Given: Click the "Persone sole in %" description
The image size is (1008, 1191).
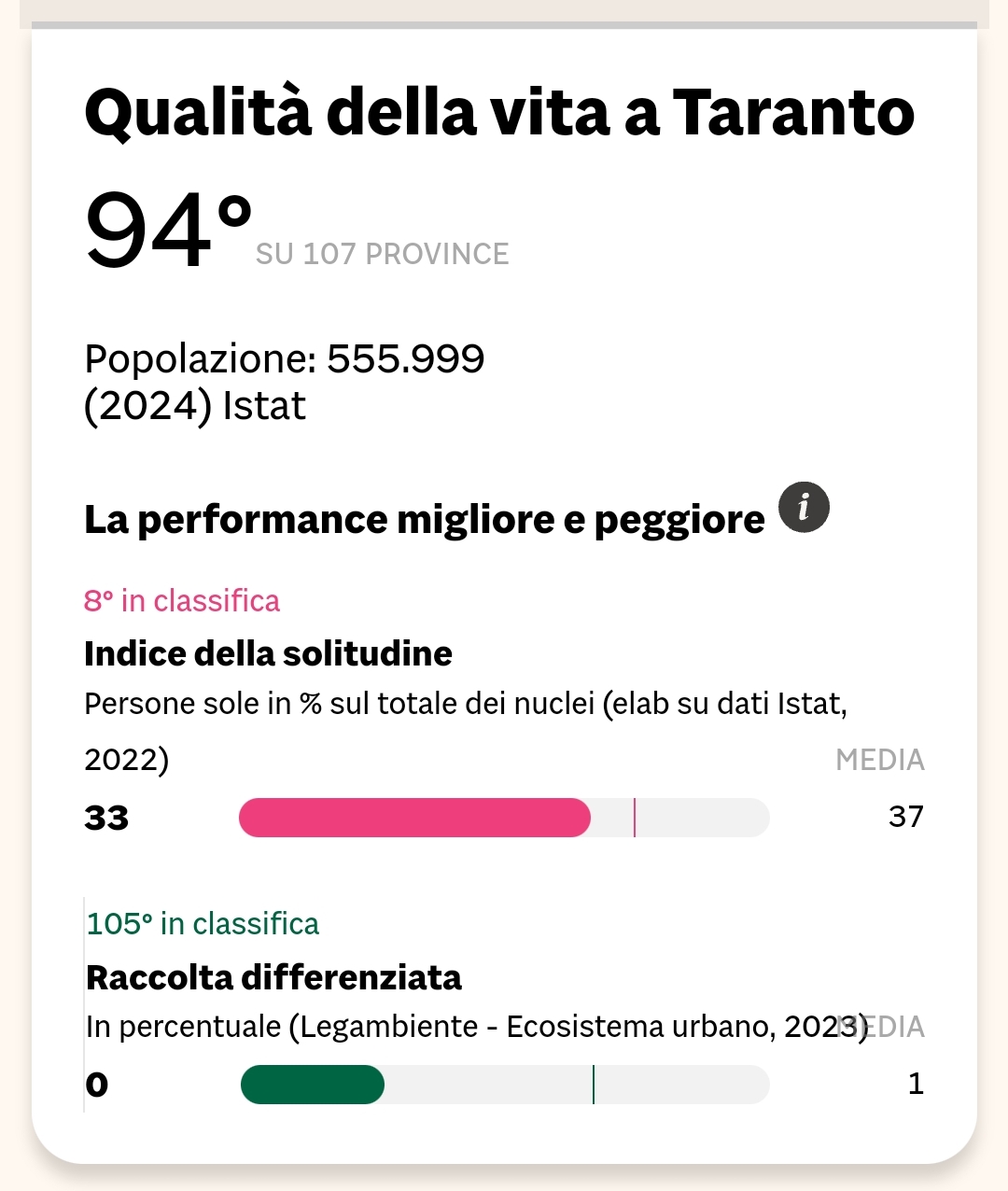Looking at the screenshot, I should tap(465, 704).
